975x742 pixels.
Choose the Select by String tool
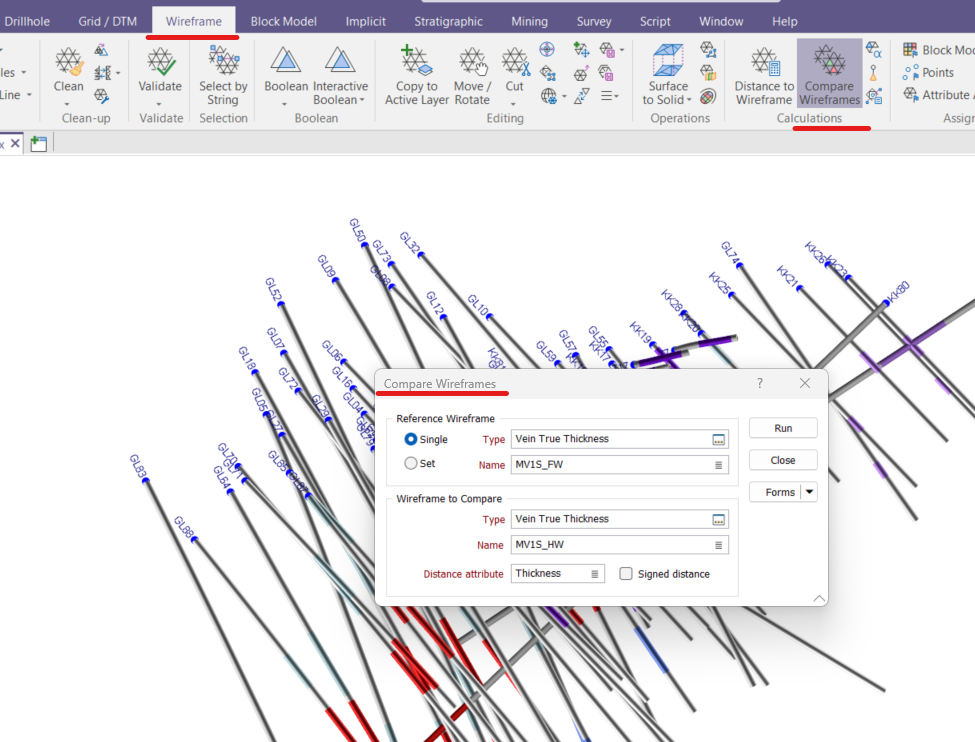point(223,75)
